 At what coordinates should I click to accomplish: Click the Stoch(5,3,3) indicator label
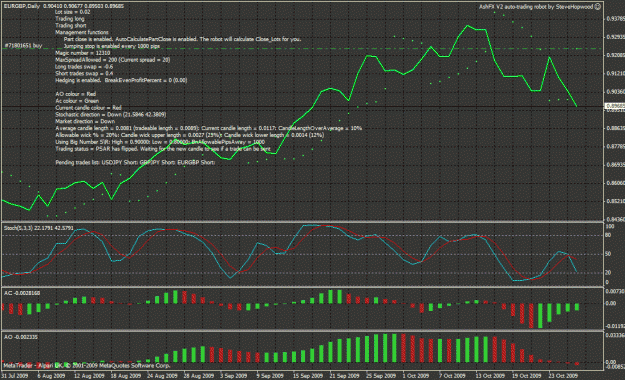[x=39, y=228]
